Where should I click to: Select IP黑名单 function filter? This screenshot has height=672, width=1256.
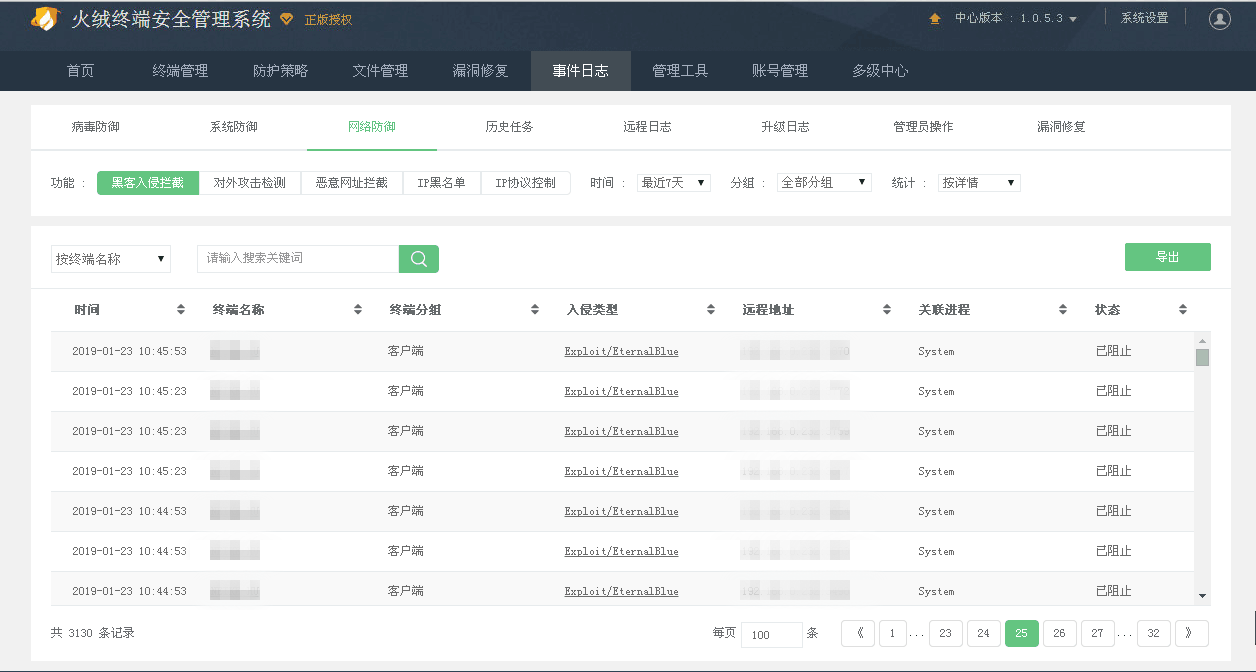pos(441,183)
